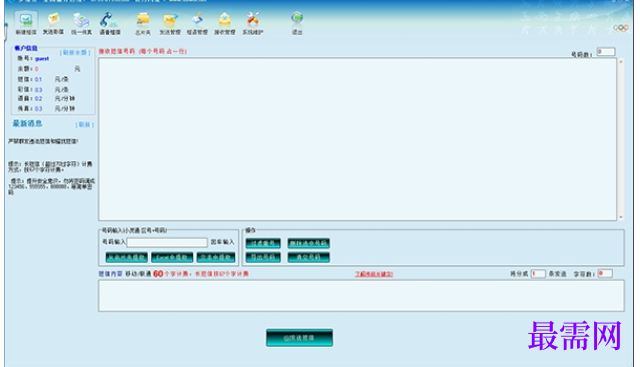Click the filter duplicate numbers (过滤重号) button

point(263,243)
